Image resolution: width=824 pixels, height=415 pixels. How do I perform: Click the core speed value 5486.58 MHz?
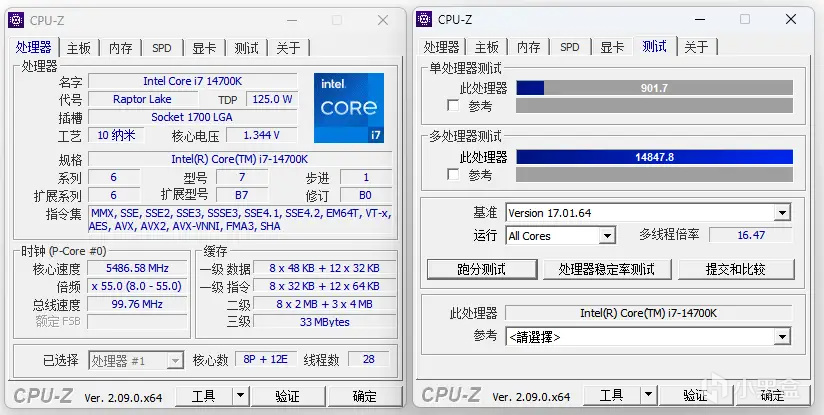coord(137,268)
